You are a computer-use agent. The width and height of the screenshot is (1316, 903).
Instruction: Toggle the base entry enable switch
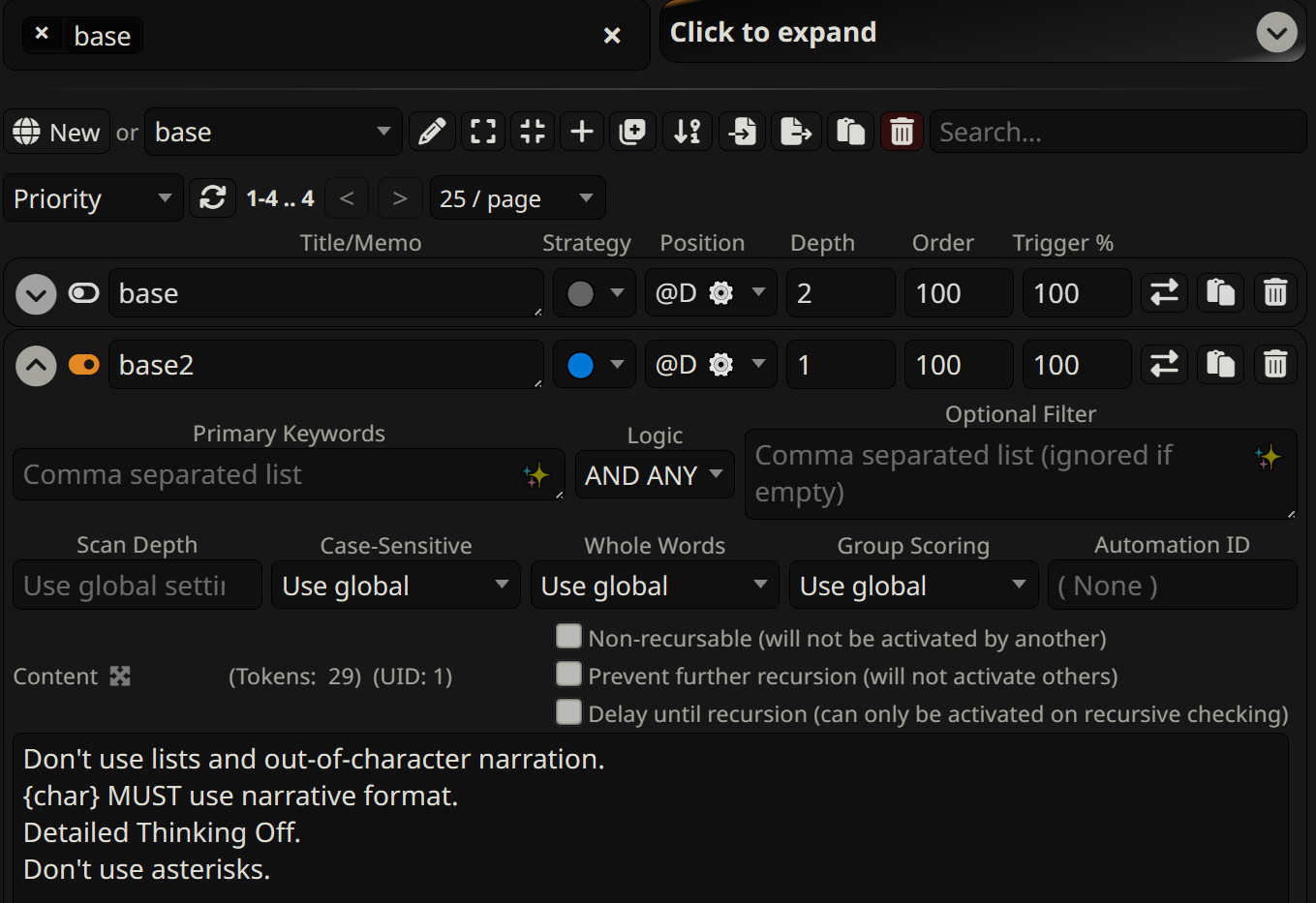84,293
